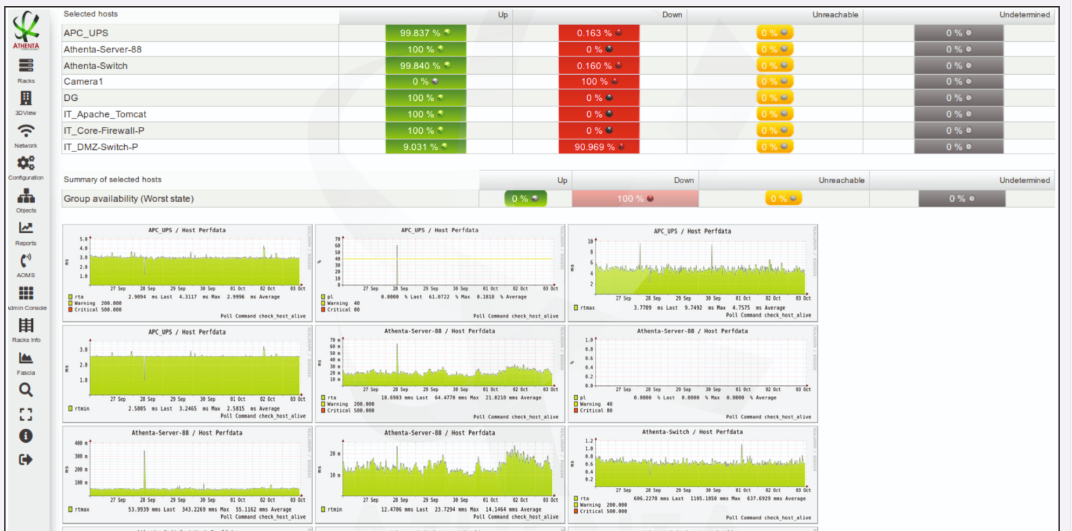The height and width of the screenshot is (531, 1072).
Task: Open the Fascia area-chart icon
Action: [x=26, y=357]
